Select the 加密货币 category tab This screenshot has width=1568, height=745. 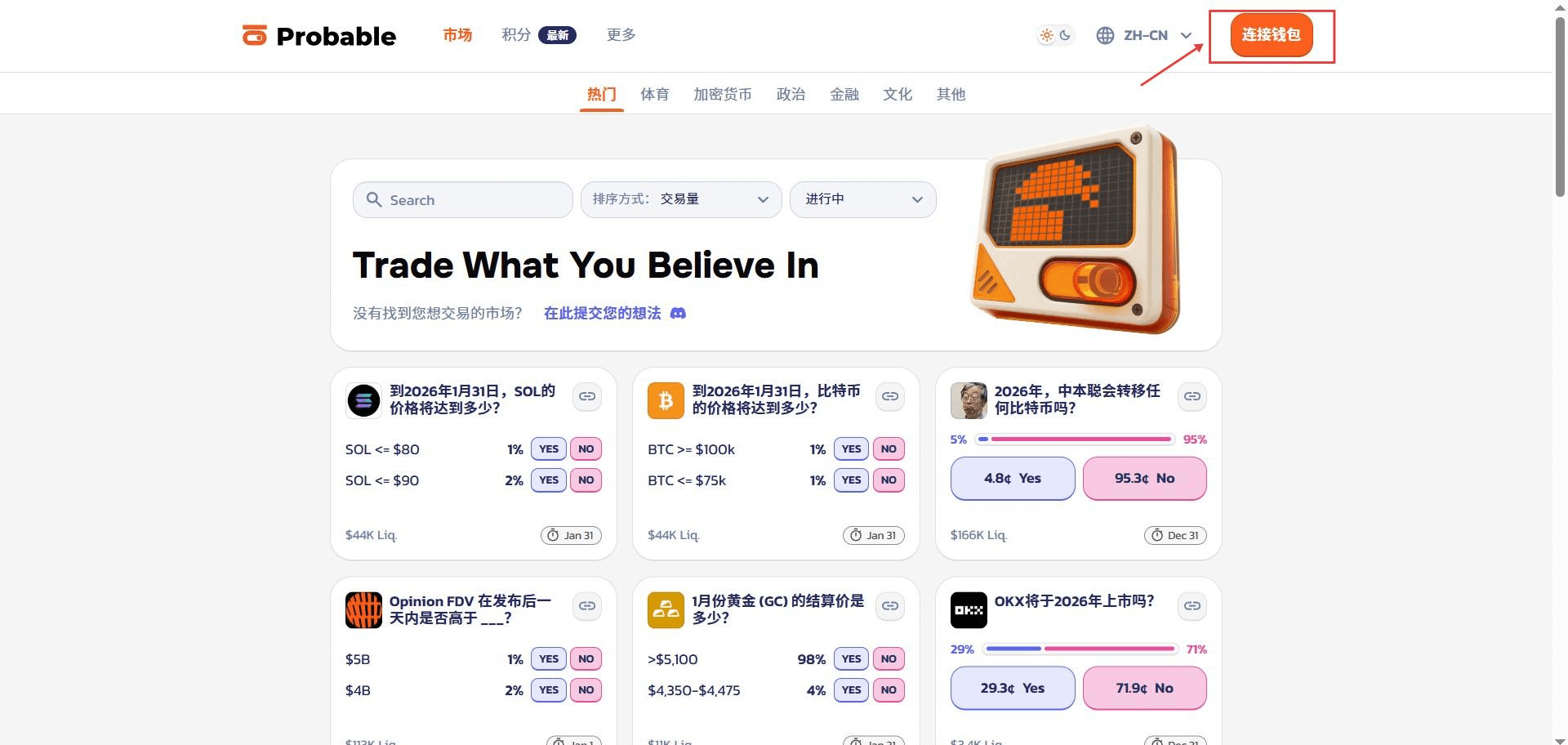click(x=723, y=94)
